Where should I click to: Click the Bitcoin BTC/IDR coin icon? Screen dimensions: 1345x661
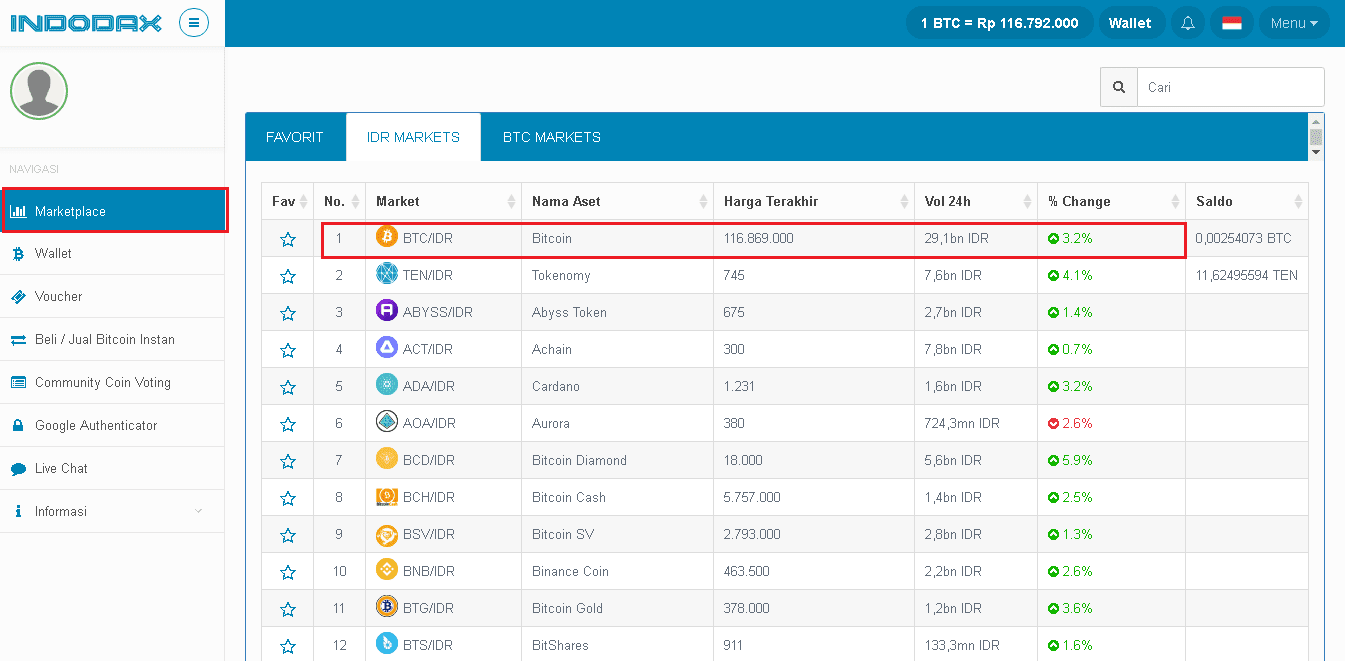pos(387,237)
